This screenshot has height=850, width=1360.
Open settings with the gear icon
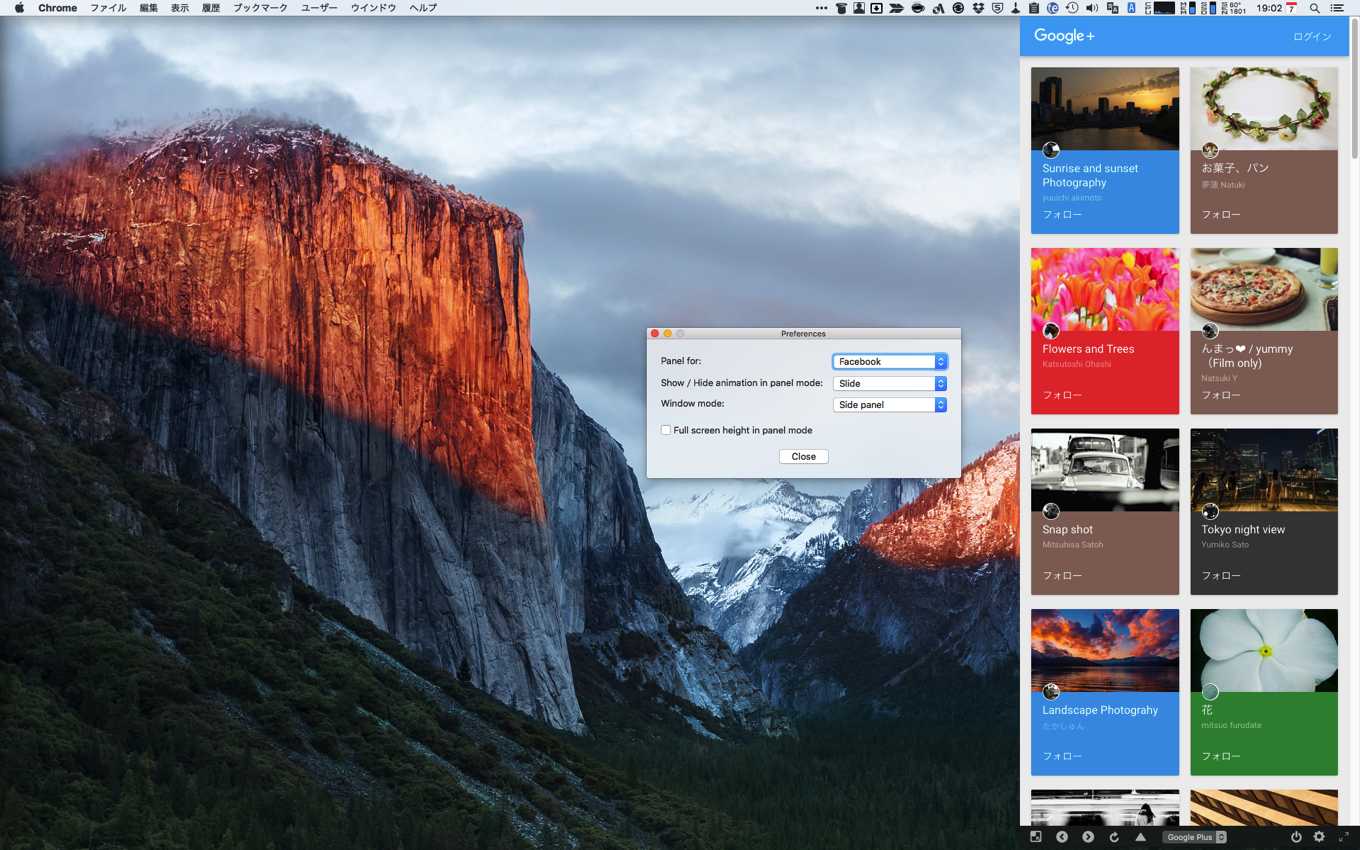1319,837
